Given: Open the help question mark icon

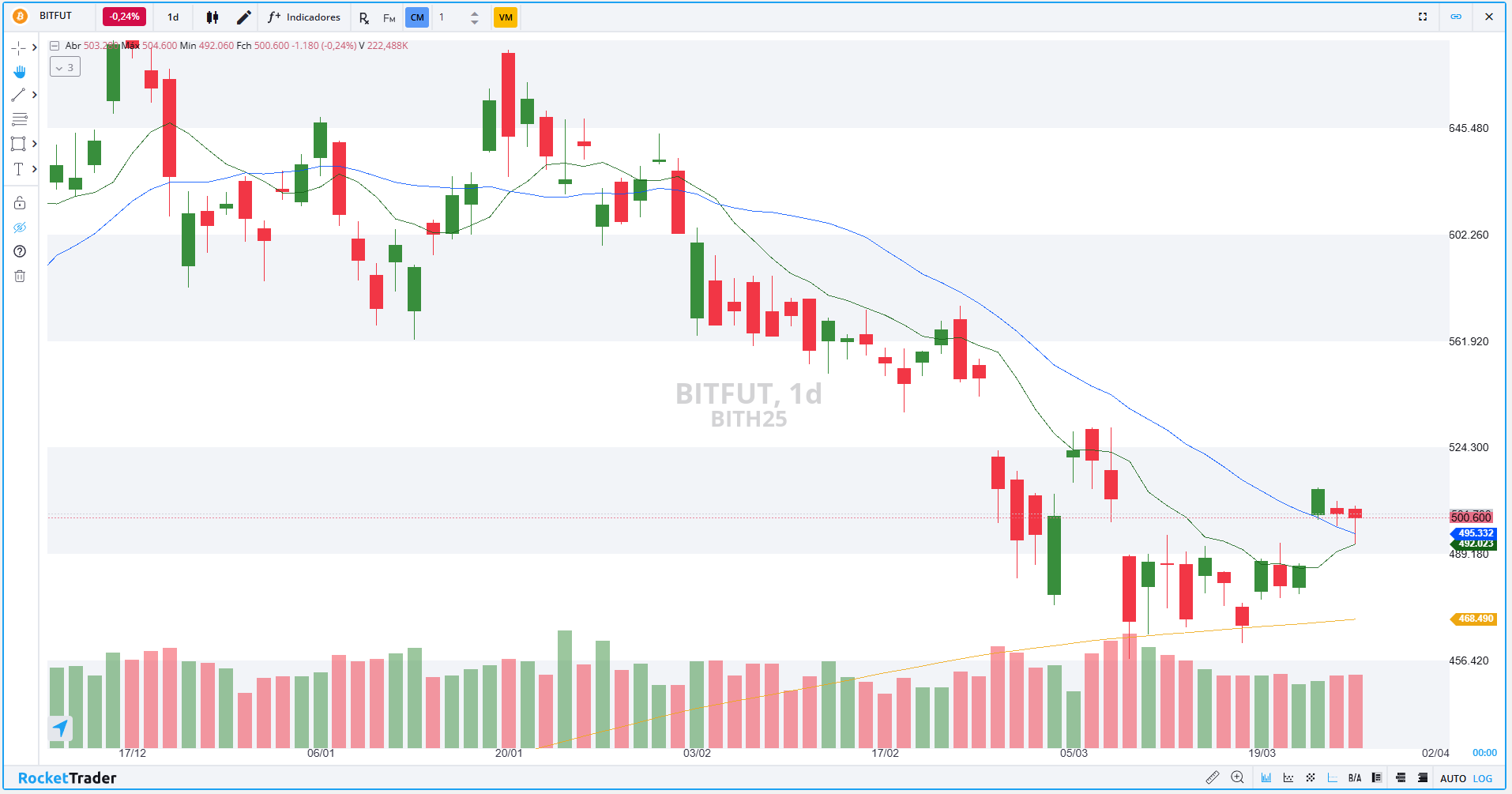Looking at the screenshot, I should pyautogui.click(x=20, y=251).
